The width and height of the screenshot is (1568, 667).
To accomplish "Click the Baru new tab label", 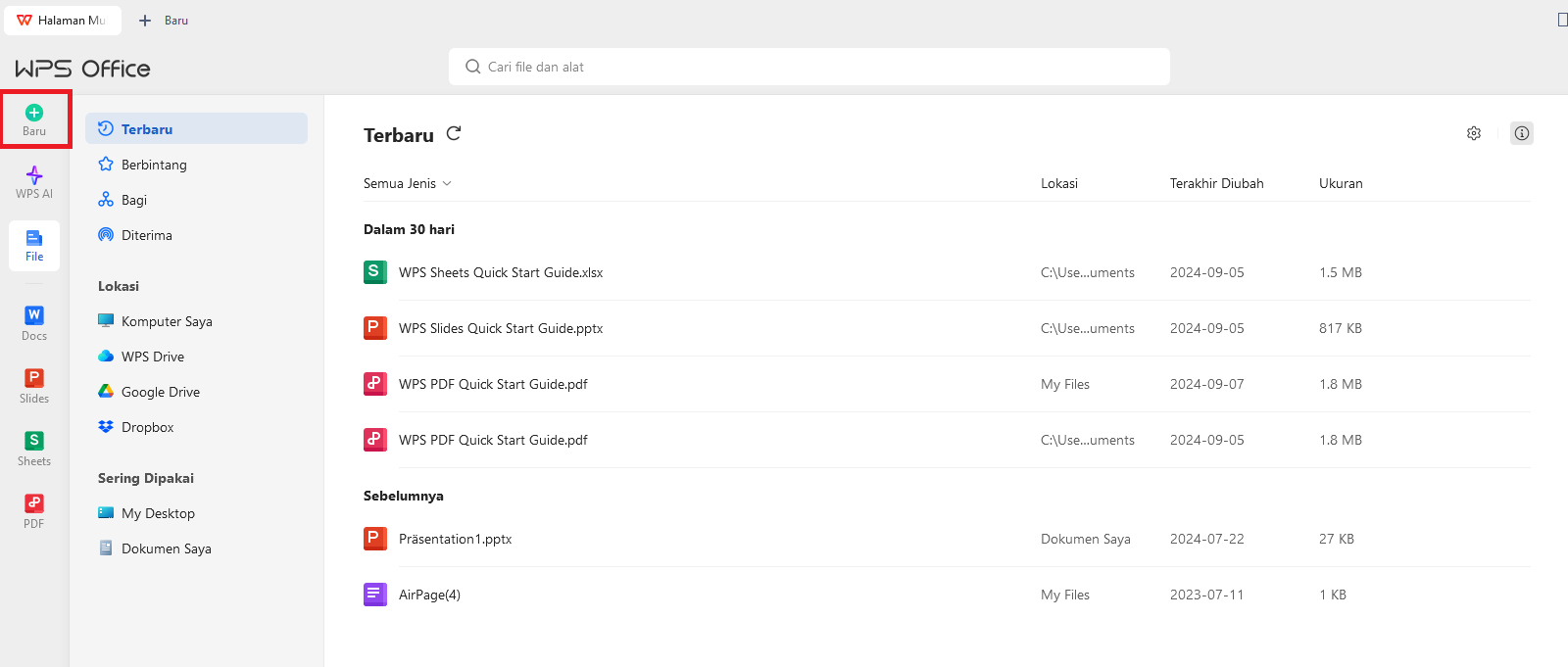I will click(176, 20).
